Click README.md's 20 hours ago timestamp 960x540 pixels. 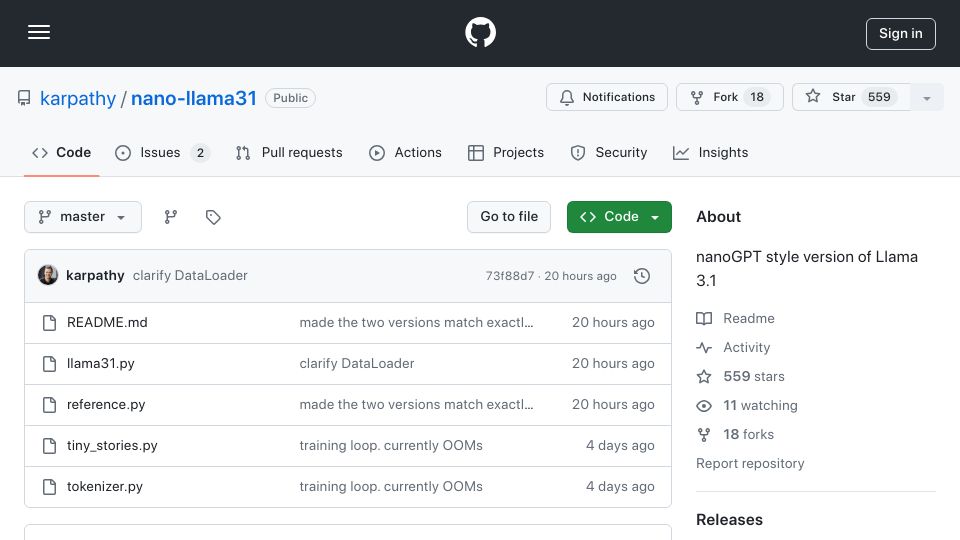click(x=613, y=323)
